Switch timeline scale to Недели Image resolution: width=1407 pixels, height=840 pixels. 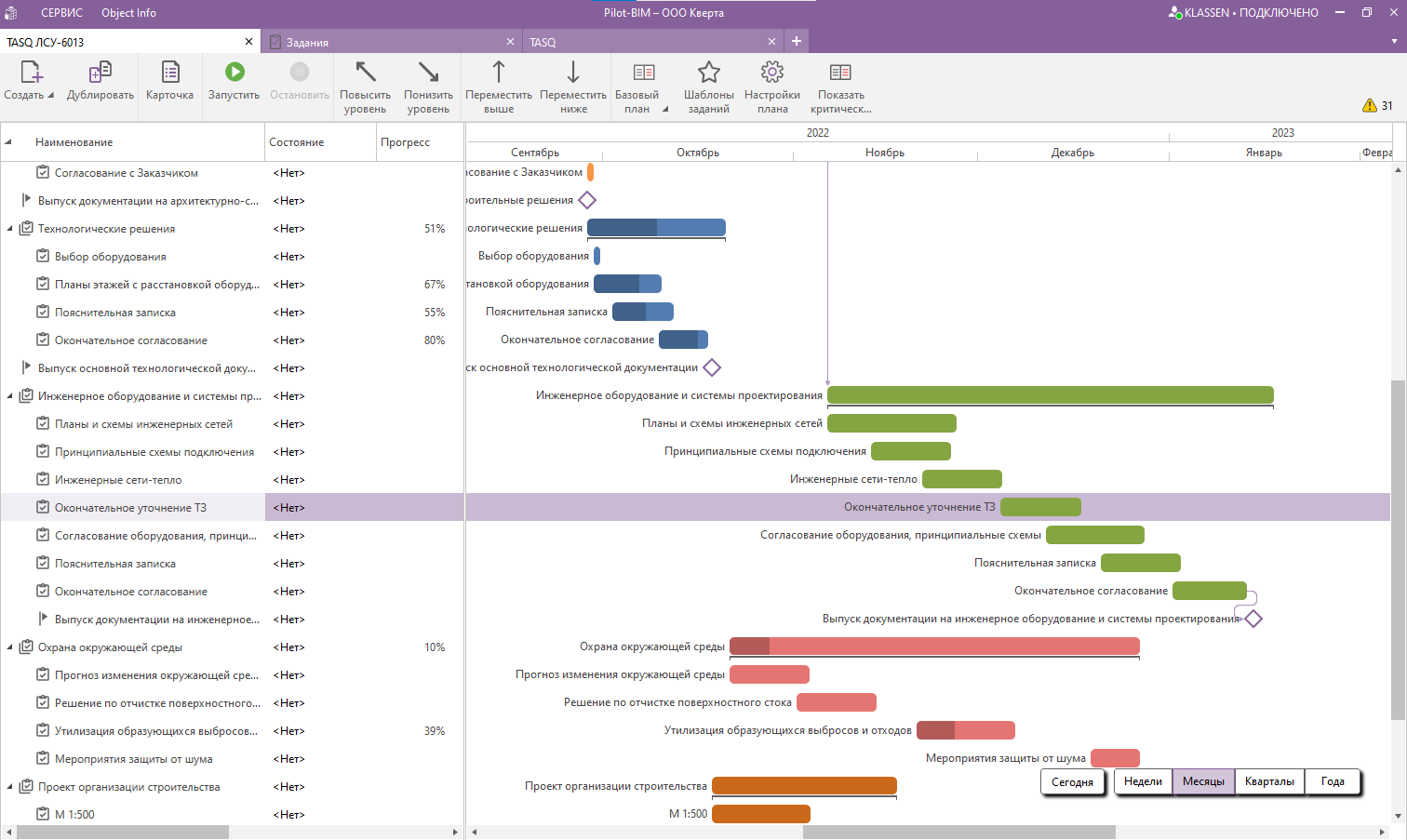click(x=1142, y=782)
